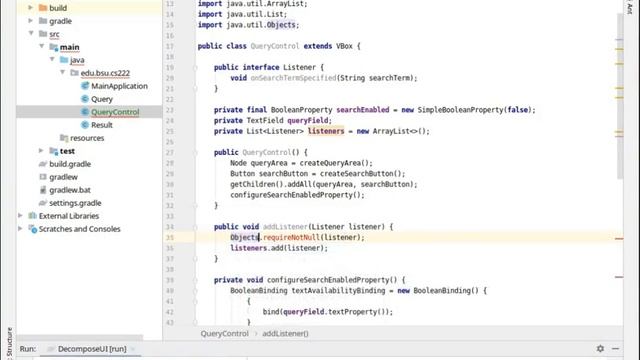Click QueryControl in the breadcrumb bar
The height and width of the screenshot is (360, 640).
(224, 333)
